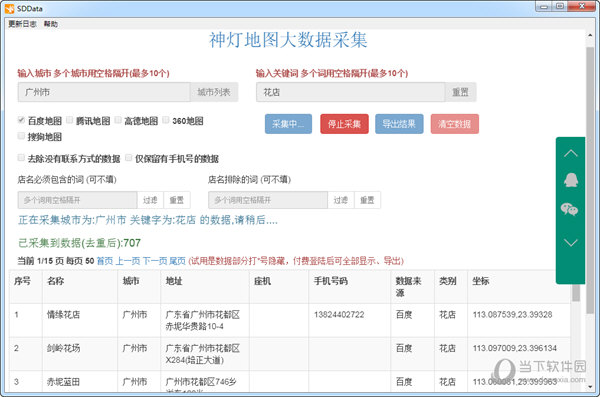
Task: Click the up chevron in green sidebar
Action: [x=571, y=154]
